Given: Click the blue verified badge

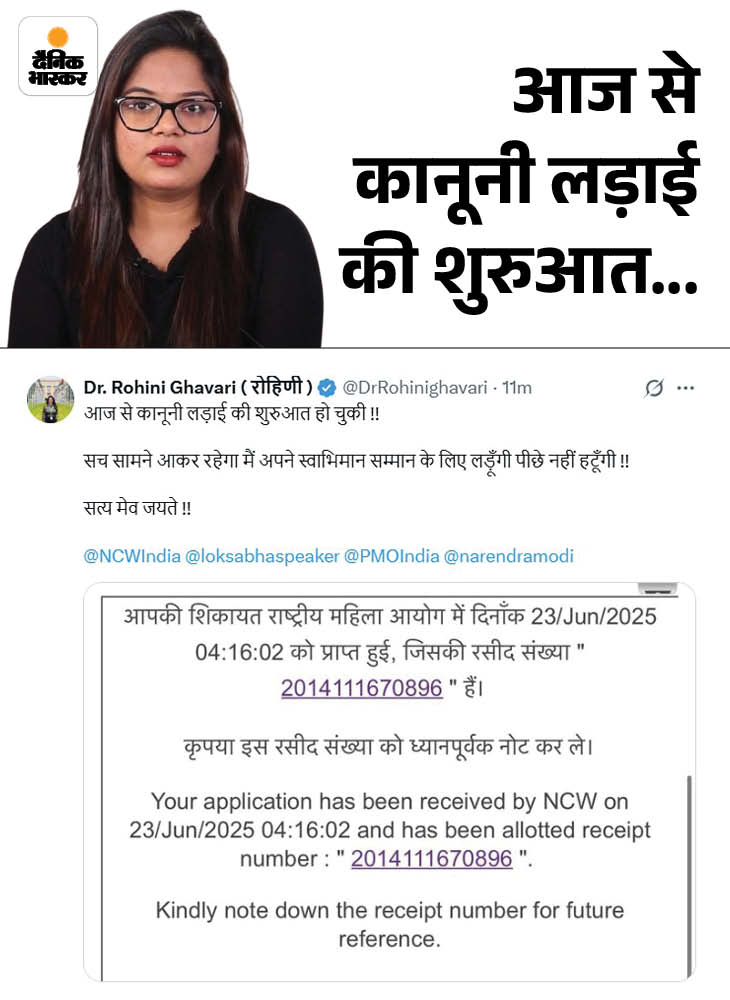Looking at the screenshot, I should point(327,388).
